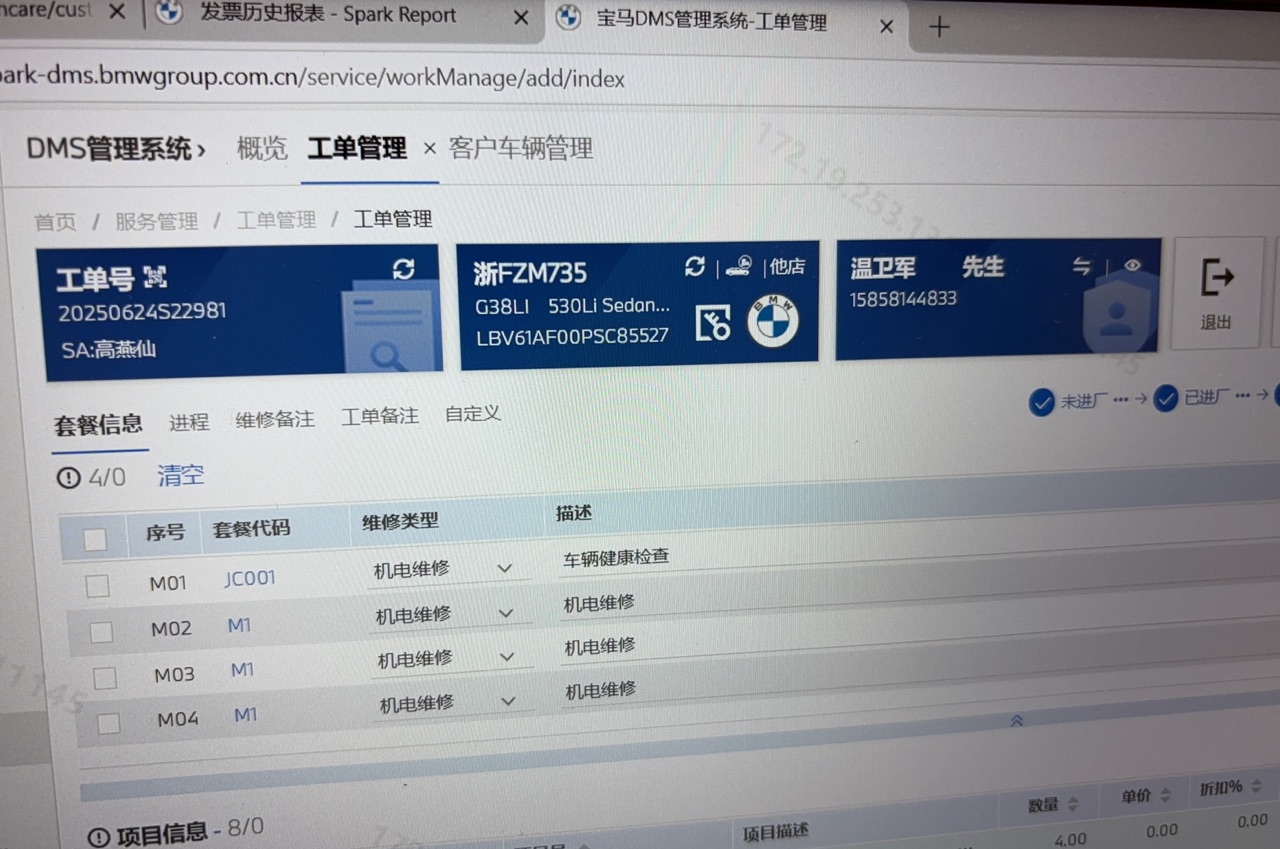Click the info icon beside 项目信息
Image resolution: width=1280 pixels, height=849 pixels.
pyautogui.click(x=99, y=837)
